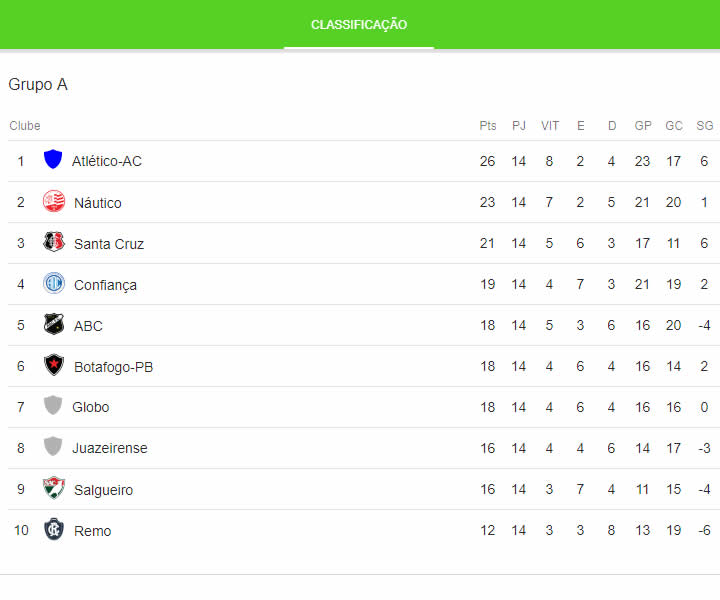This screenshot has height=600, width=720.
Task: Click the Pts column header
Action: (x=488, y=126)
